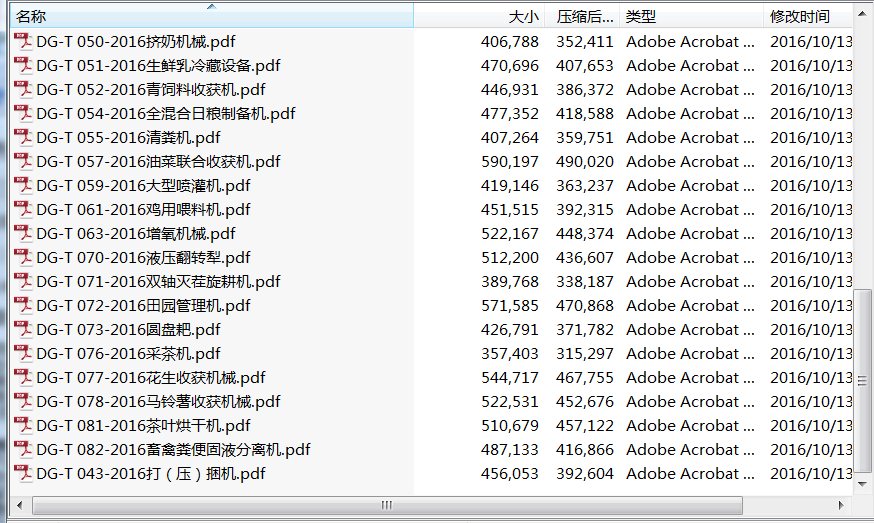This screenshot has height=523, width=874.
Task: Click the PDF icon of DG-T 072-2016田园管理机.pdf
Action: [x=23, y=305]
